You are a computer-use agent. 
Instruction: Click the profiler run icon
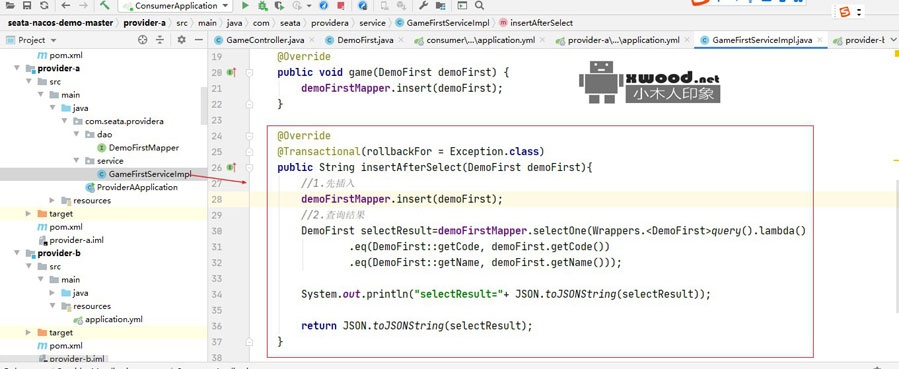pyautogui.click(x=298, y=6)
